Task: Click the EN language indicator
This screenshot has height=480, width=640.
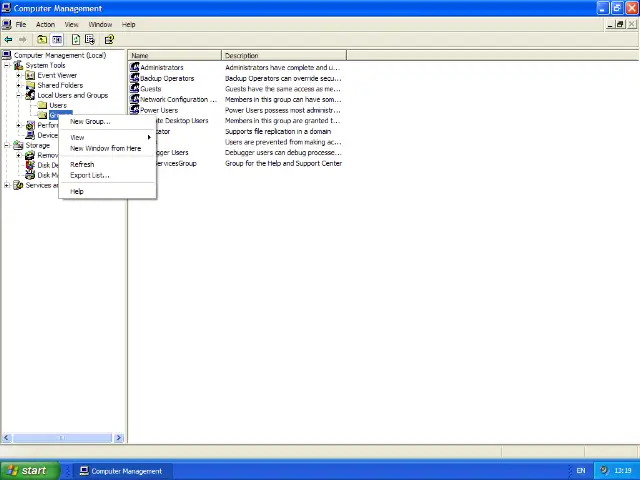Action: [x=581, y=471]
